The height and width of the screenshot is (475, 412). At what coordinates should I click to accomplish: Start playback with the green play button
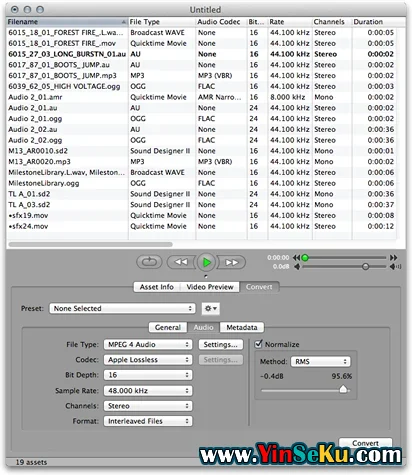click(x=206, y=262)
